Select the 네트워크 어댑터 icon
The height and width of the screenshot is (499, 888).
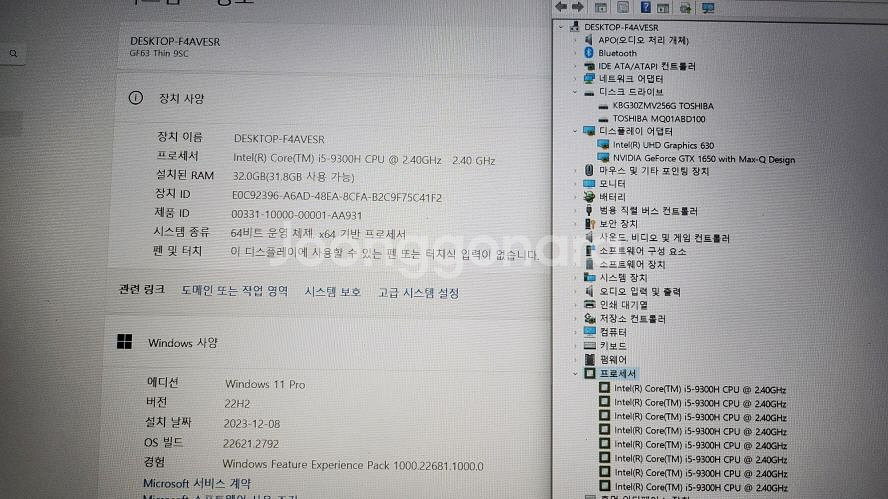589,78
